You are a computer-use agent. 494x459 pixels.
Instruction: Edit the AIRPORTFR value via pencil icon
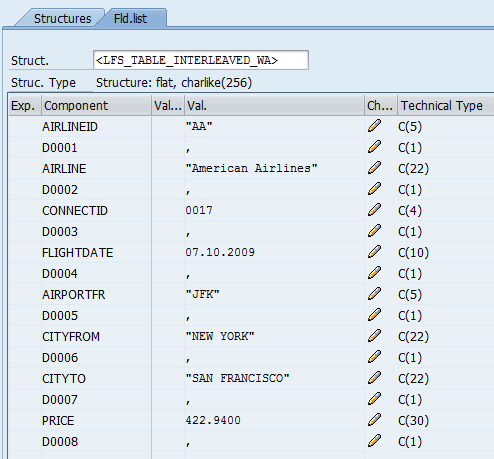tap(374, 294)
